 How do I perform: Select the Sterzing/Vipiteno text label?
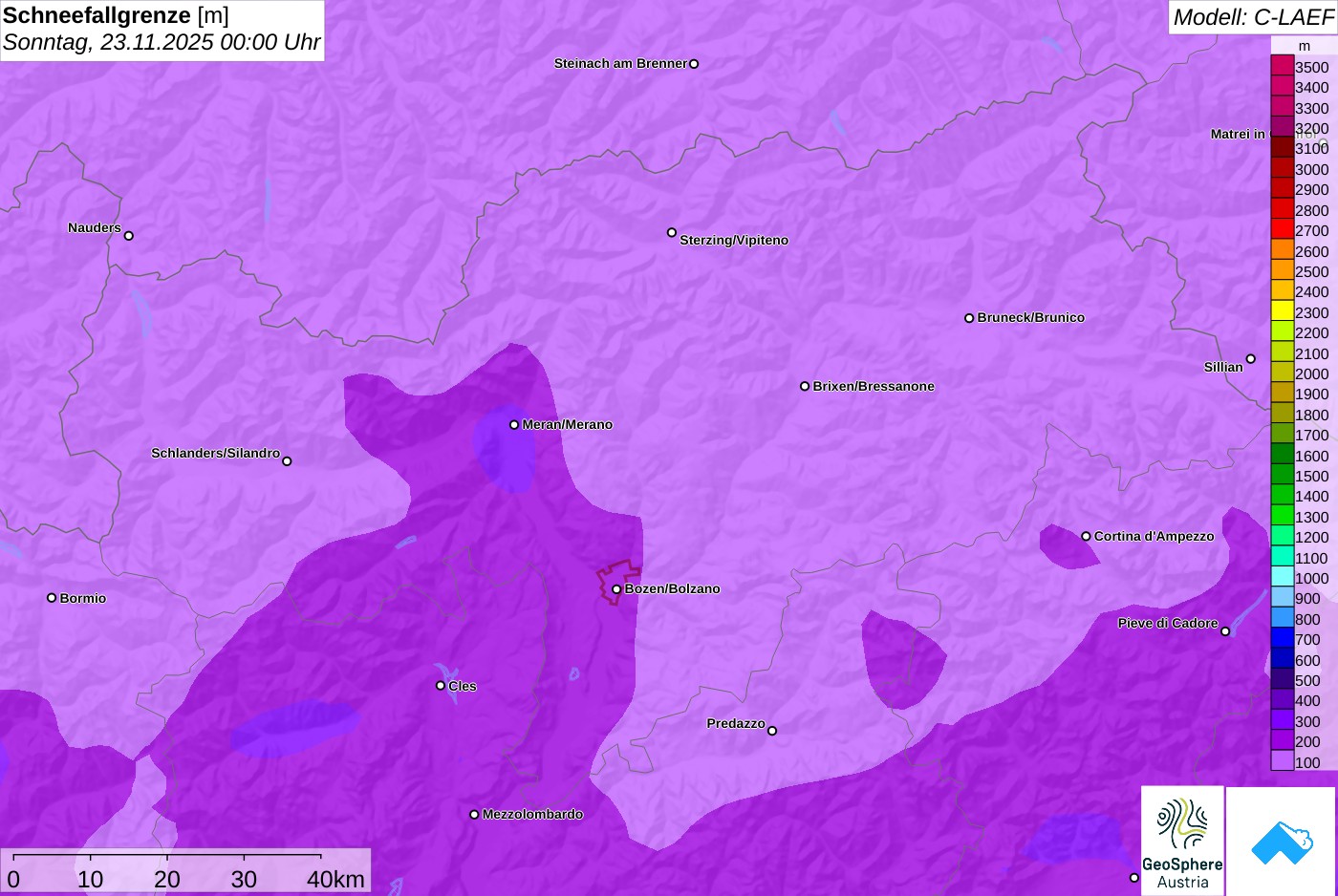click(x=734, y=240)
